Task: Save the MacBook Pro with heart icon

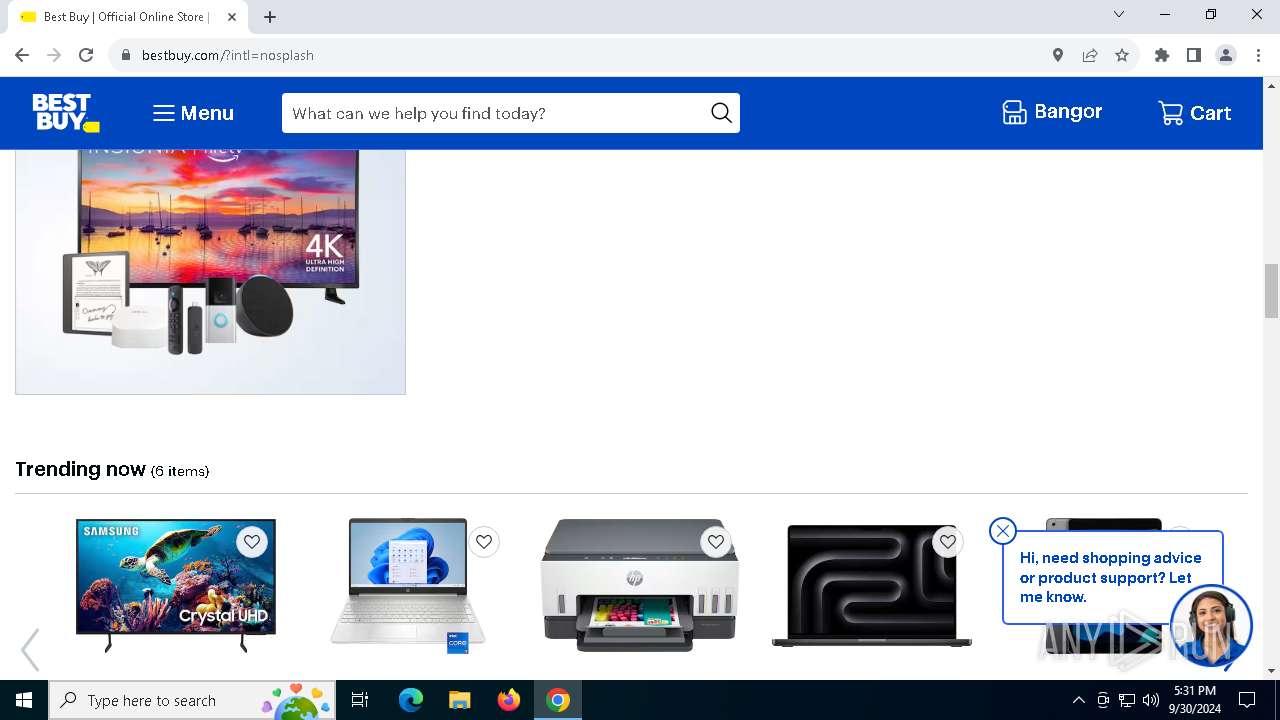Action: [x=948, y=541]
